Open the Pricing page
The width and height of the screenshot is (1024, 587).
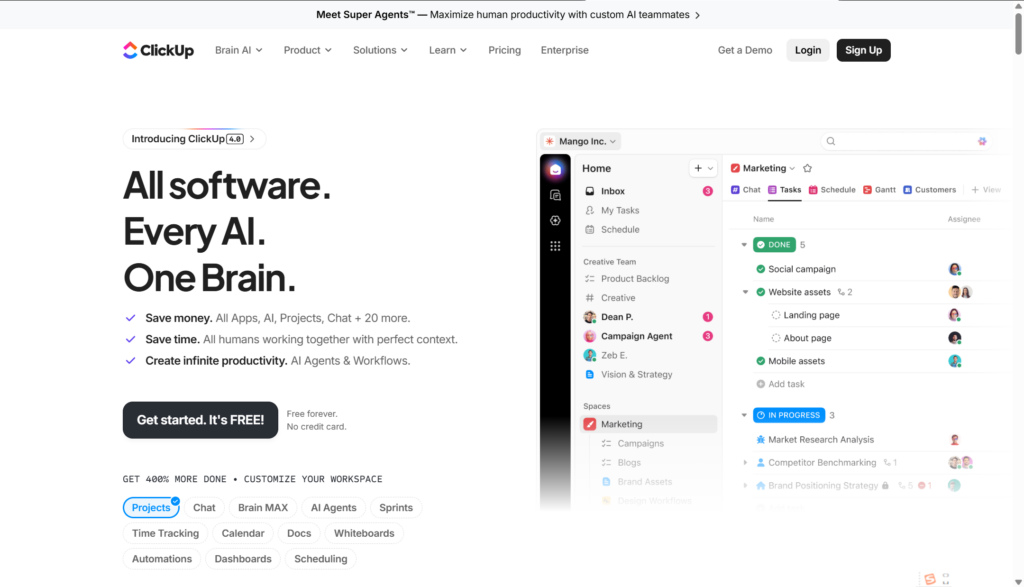pyautogui.click(x=504, y=50)
